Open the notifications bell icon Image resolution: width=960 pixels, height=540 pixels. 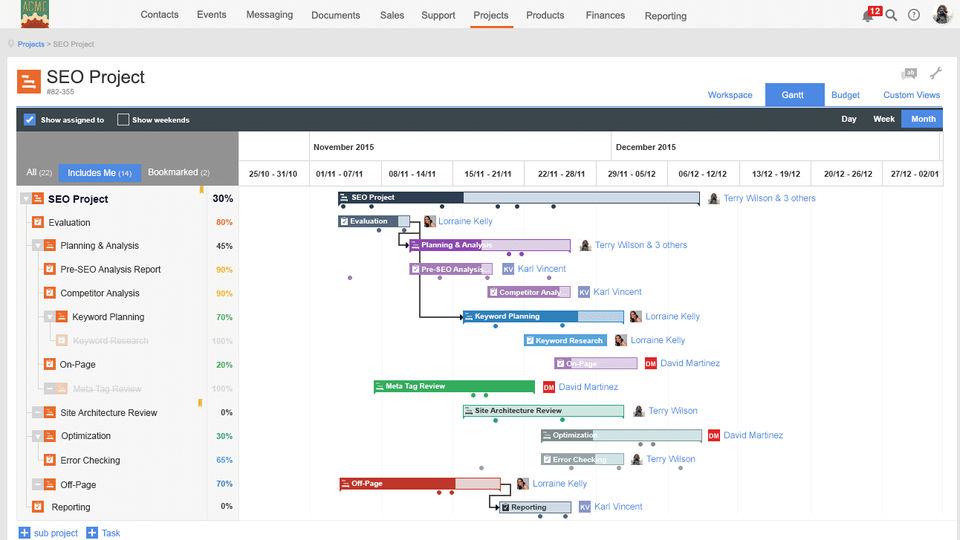pyautogui.click(x=868, y=16)
